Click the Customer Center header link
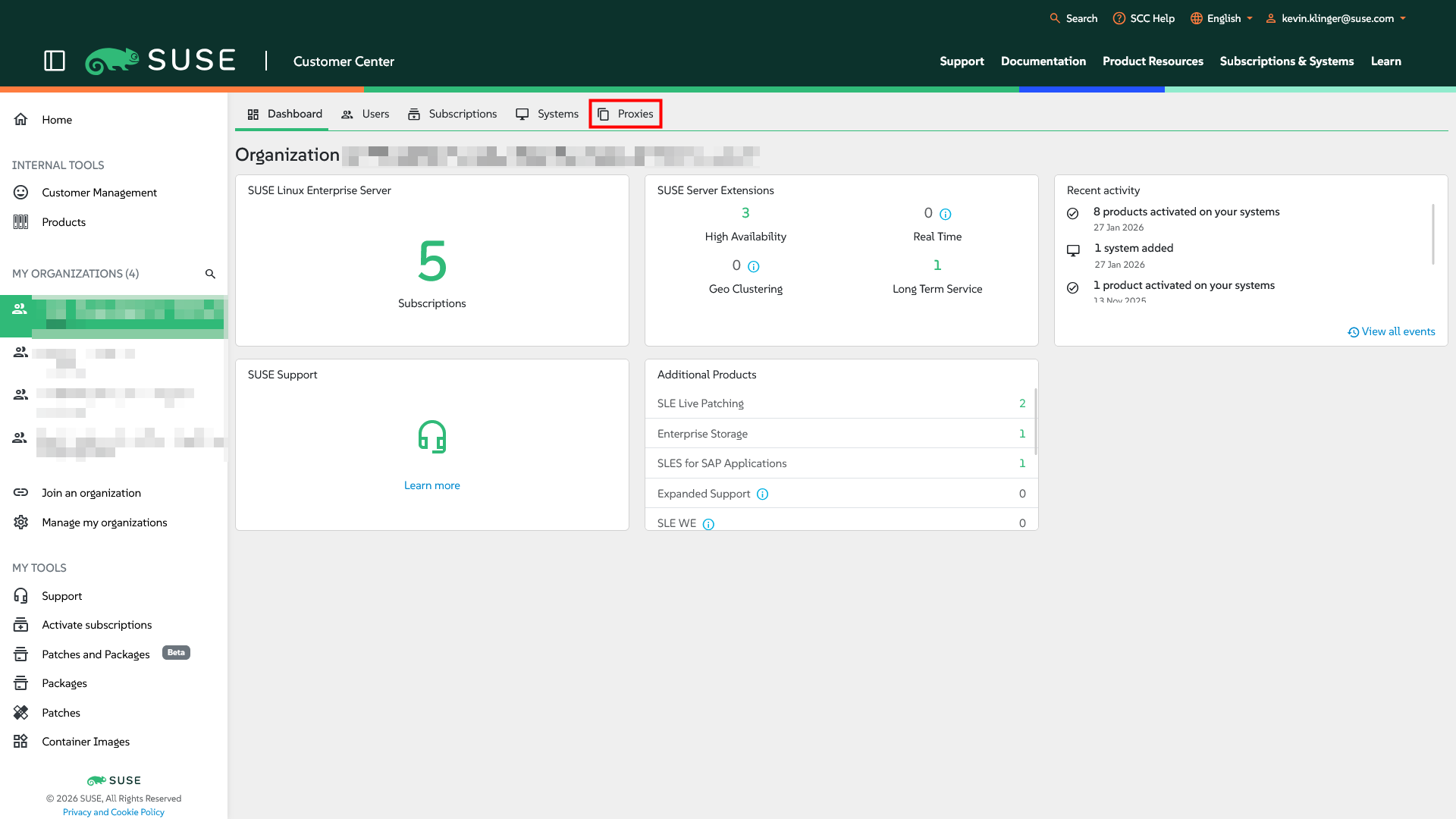The width and height of the screenshot is (1456, 819). click(344, 61)
